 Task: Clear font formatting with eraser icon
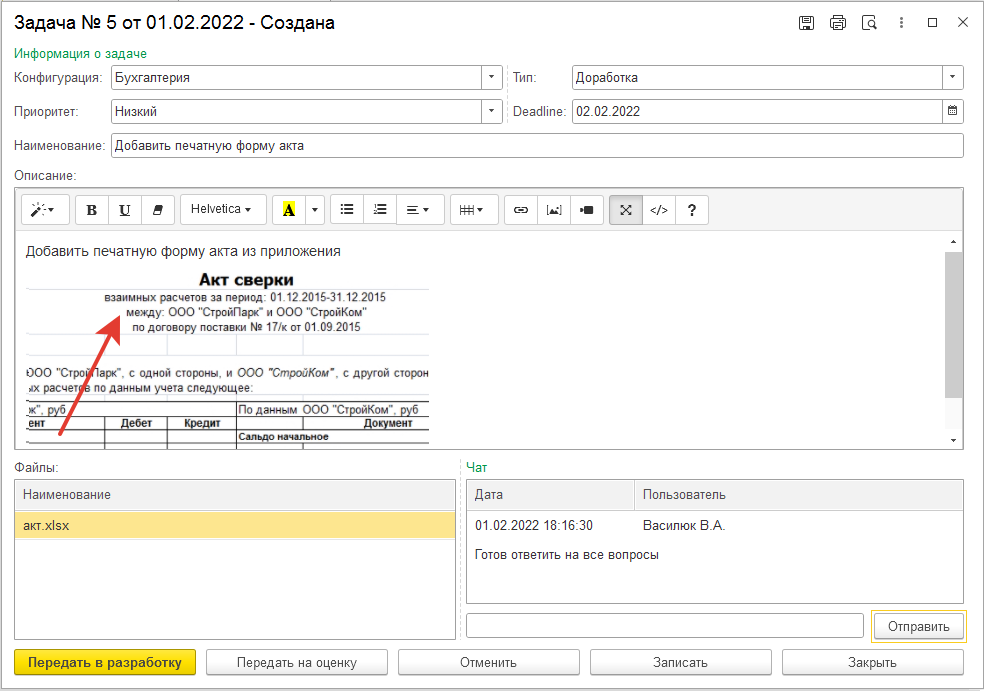157,210
